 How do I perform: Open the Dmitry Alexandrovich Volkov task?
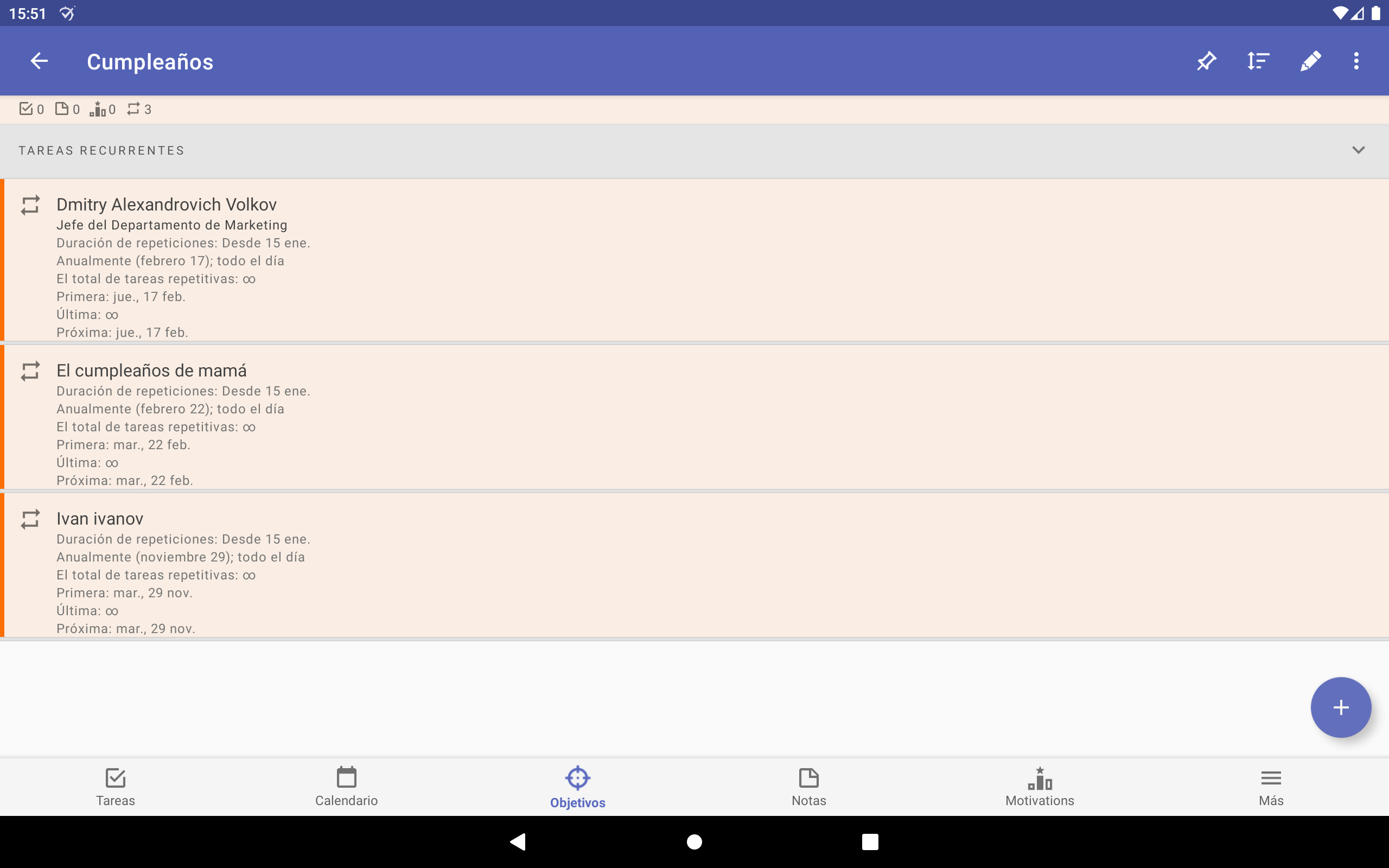click(x=694, y=260)
